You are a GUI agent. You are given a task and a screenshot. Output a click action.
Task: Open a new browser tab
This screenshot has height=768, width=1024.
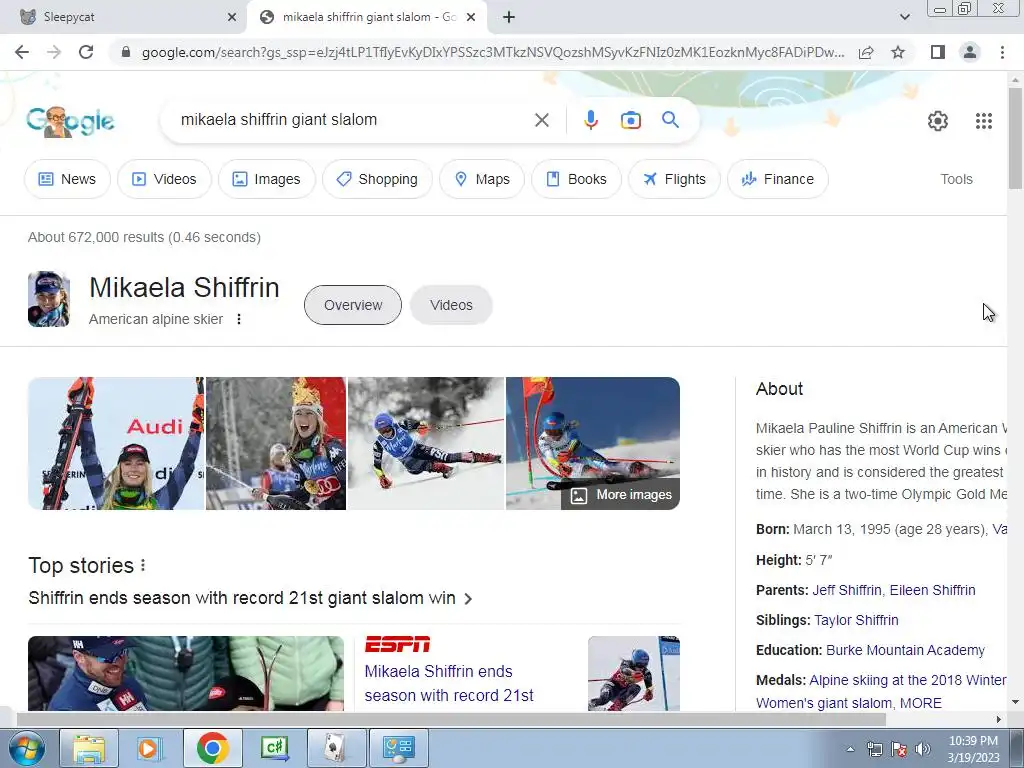coord(509,18)
